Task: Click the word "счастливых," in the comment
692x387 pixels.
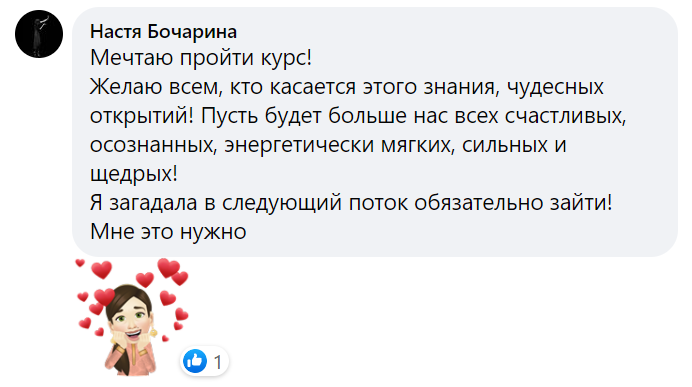Action: [x=565, y=116]
